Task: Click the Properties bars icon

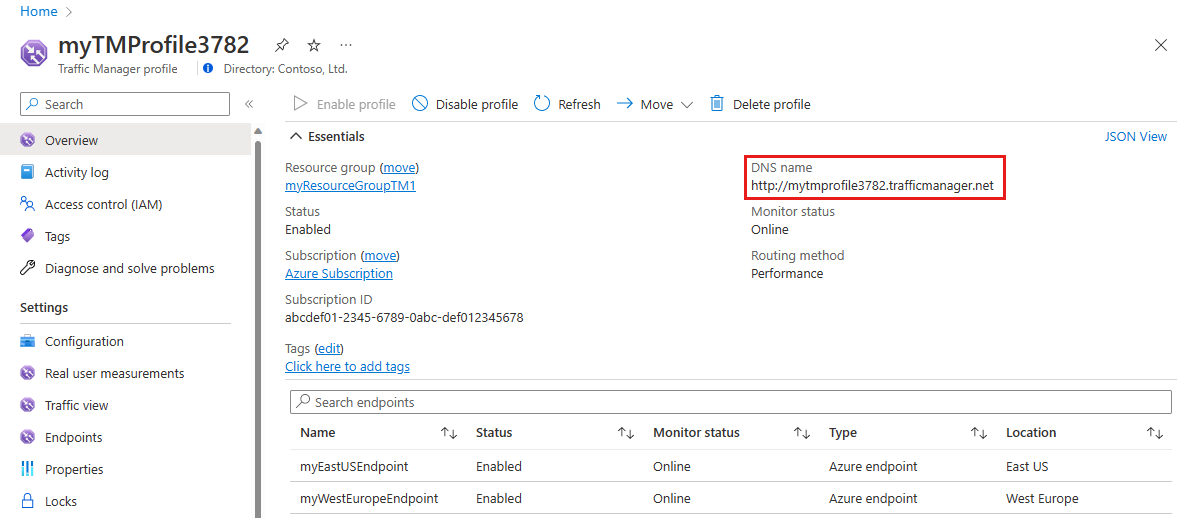Action: 28,469
